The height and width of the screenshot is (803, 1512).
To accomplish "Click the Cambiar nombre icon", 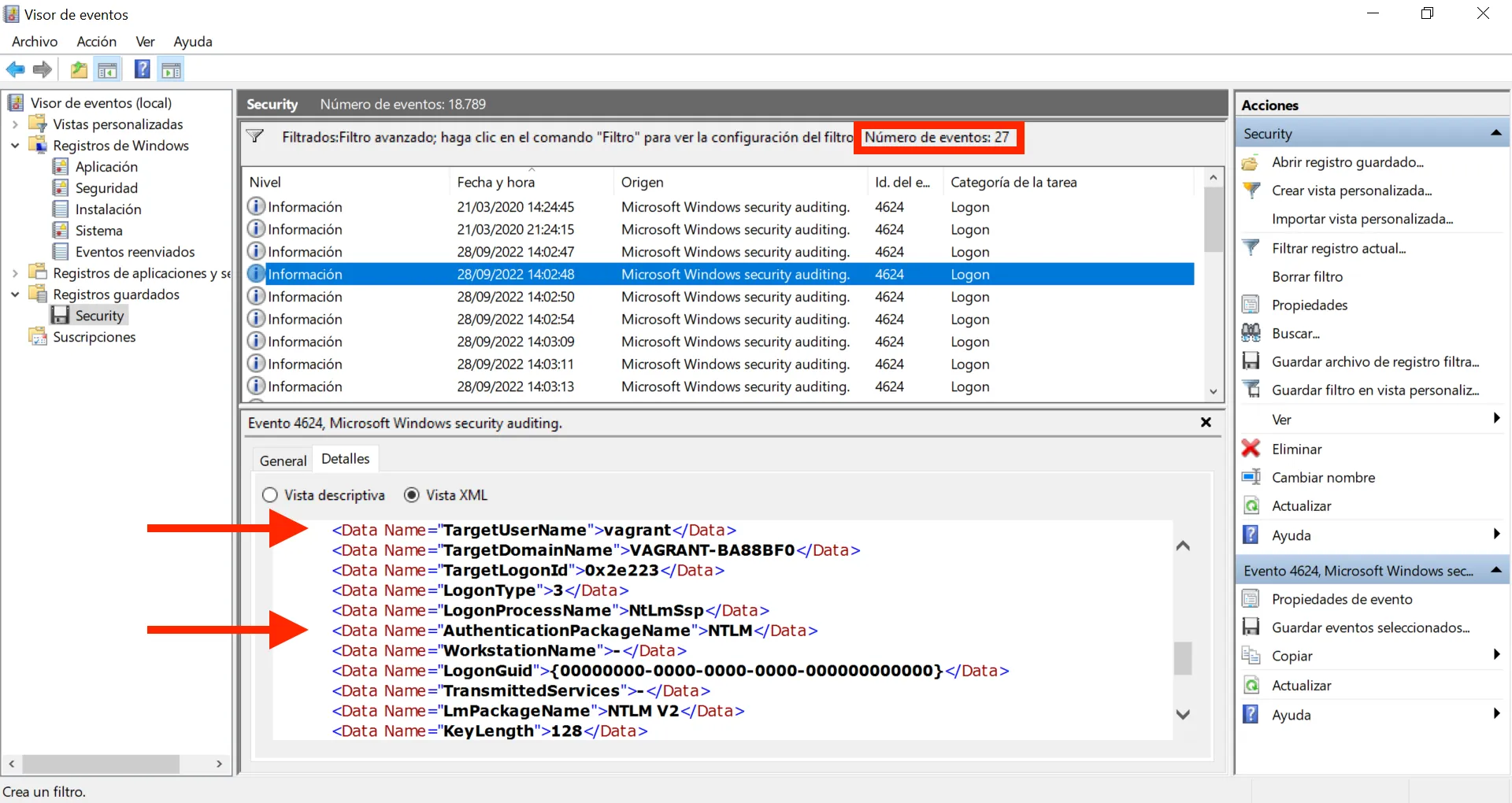I will pyautogui.click(x=1251, y=477).
